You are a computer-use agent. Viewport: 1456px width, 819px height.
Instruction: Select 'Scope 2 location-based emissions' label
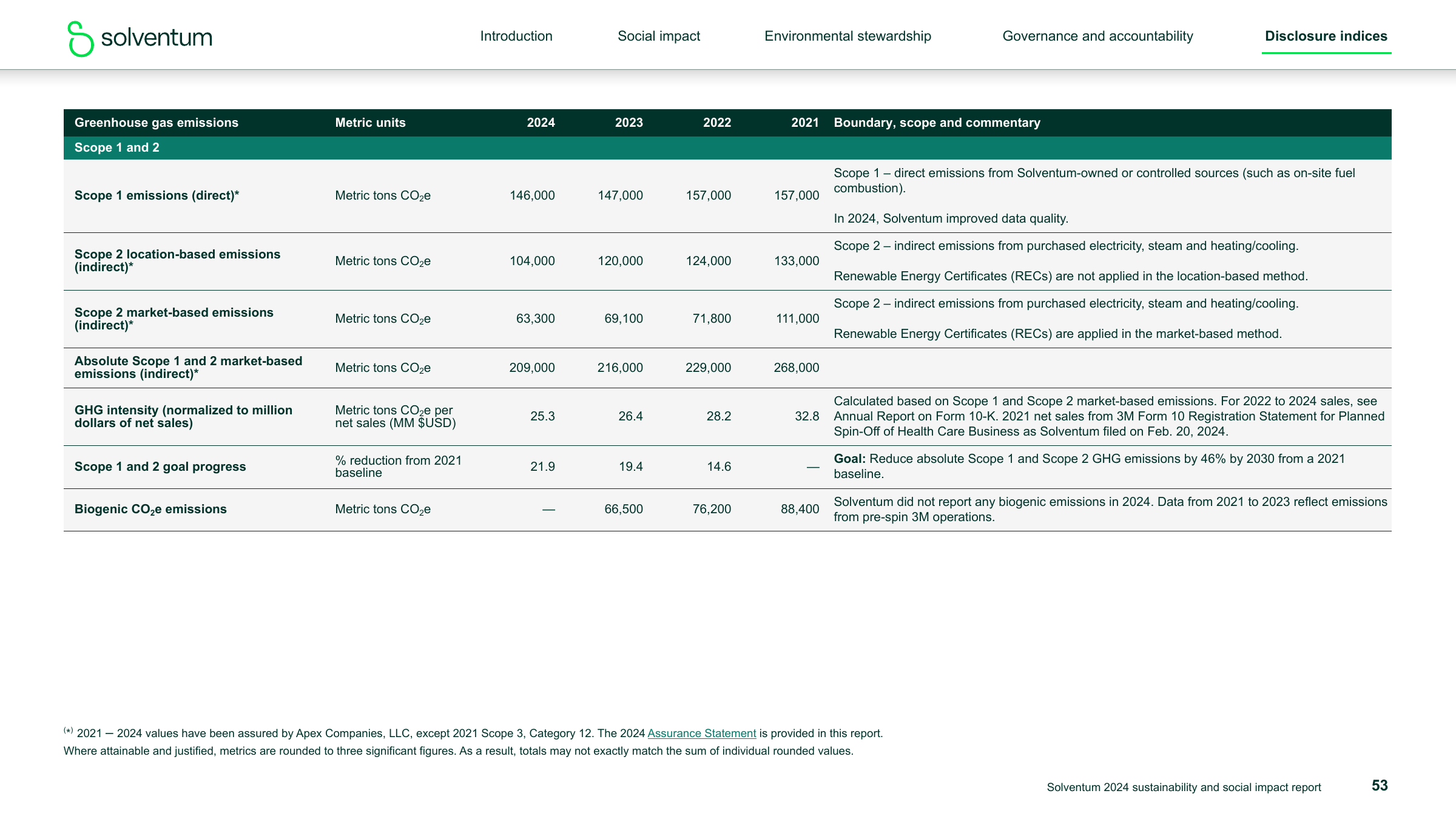click(x=177, y=261)
